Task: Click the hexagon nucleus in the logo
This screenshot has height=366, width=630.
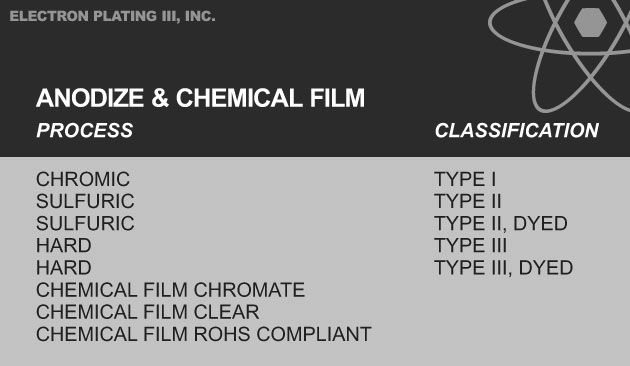Action: [590, 23]
